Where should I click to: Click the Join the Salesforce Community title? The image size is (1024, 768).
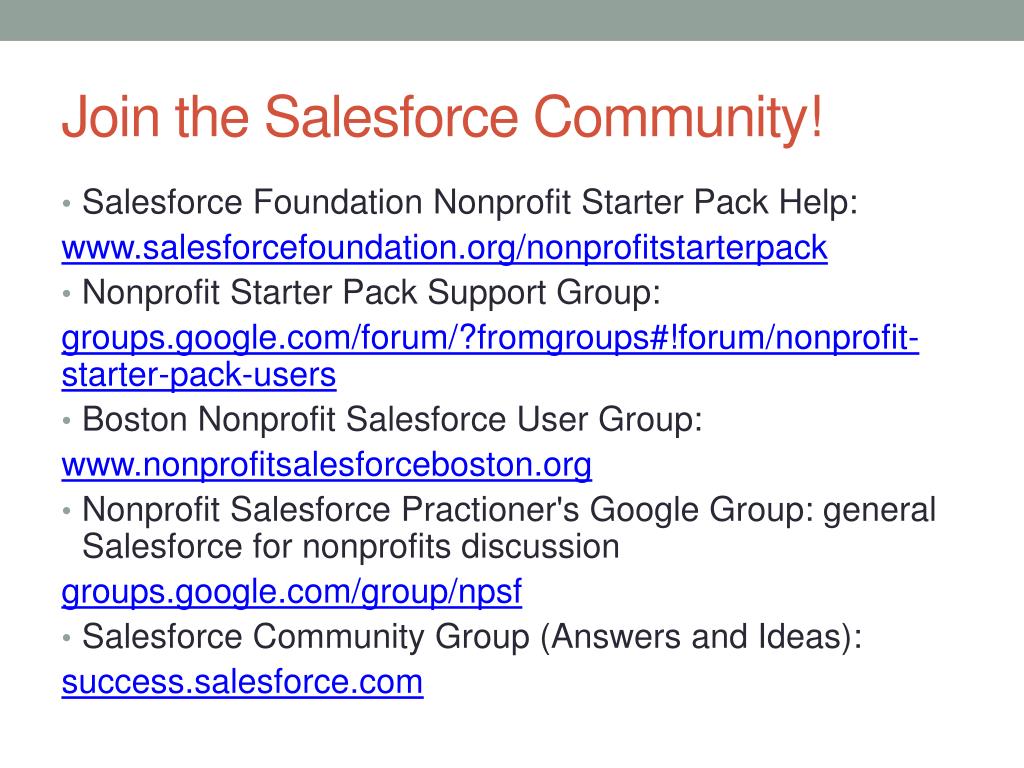[x=442, y=117]
